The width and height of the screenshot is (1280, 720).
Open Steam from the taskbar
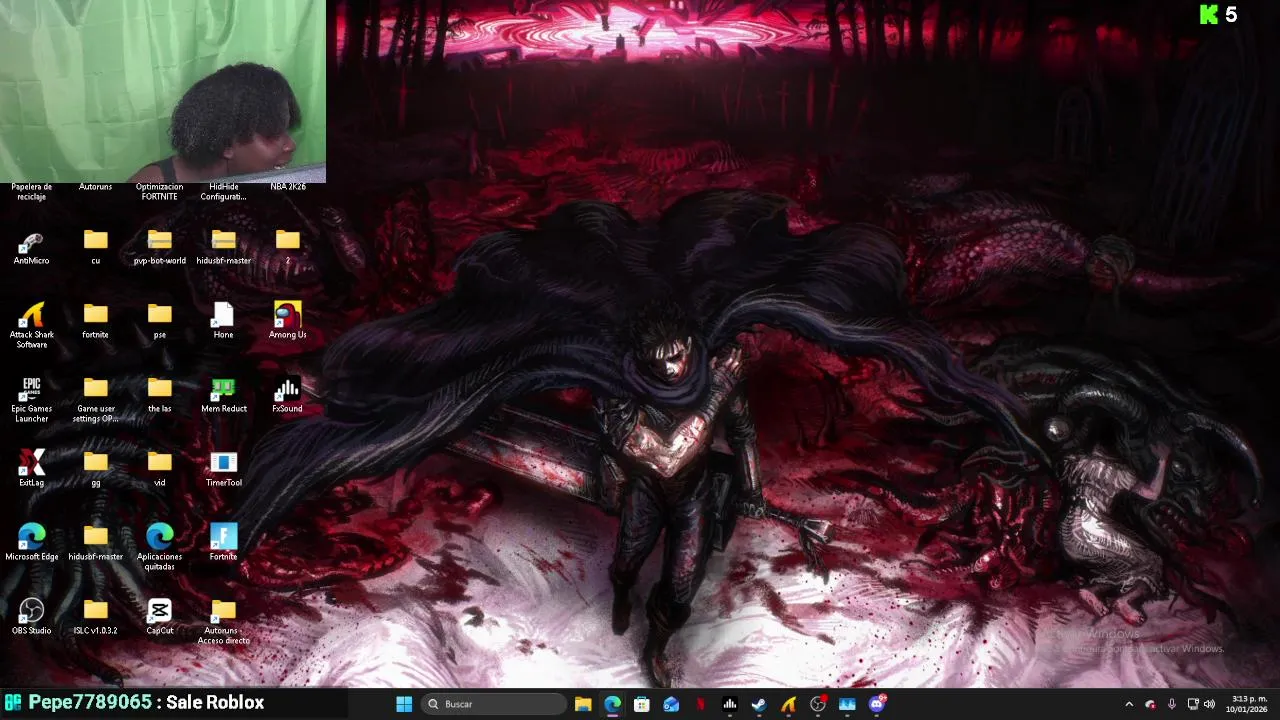coord(759,704)
